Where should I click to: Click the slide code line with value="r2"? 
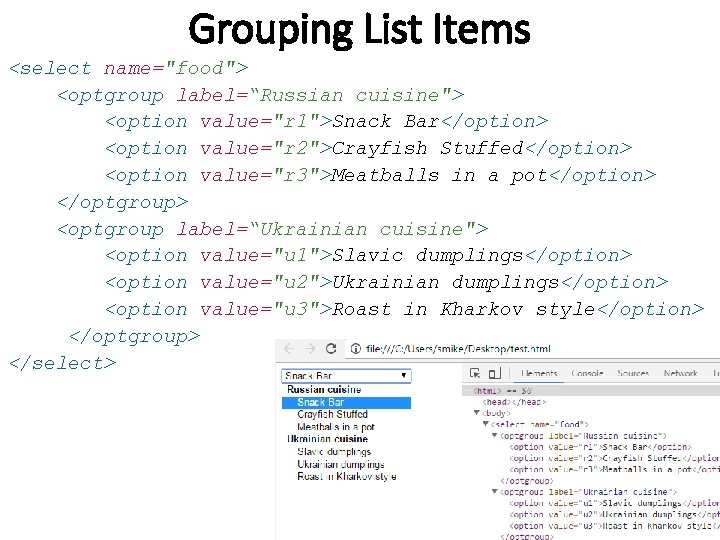(x=369, y=148)
